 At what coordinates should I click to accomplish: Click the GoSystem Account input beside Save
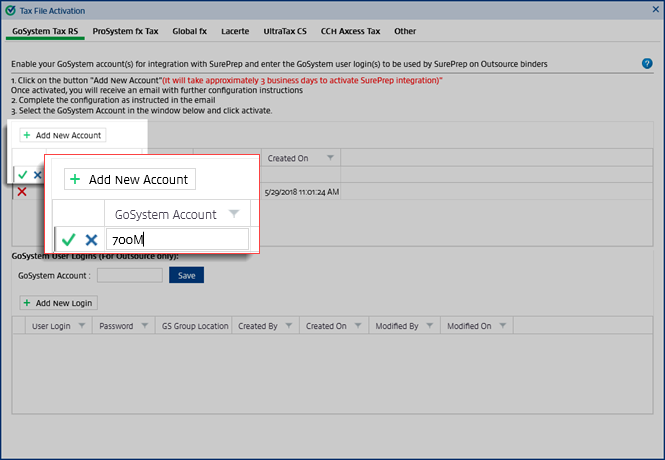[130, 275]
